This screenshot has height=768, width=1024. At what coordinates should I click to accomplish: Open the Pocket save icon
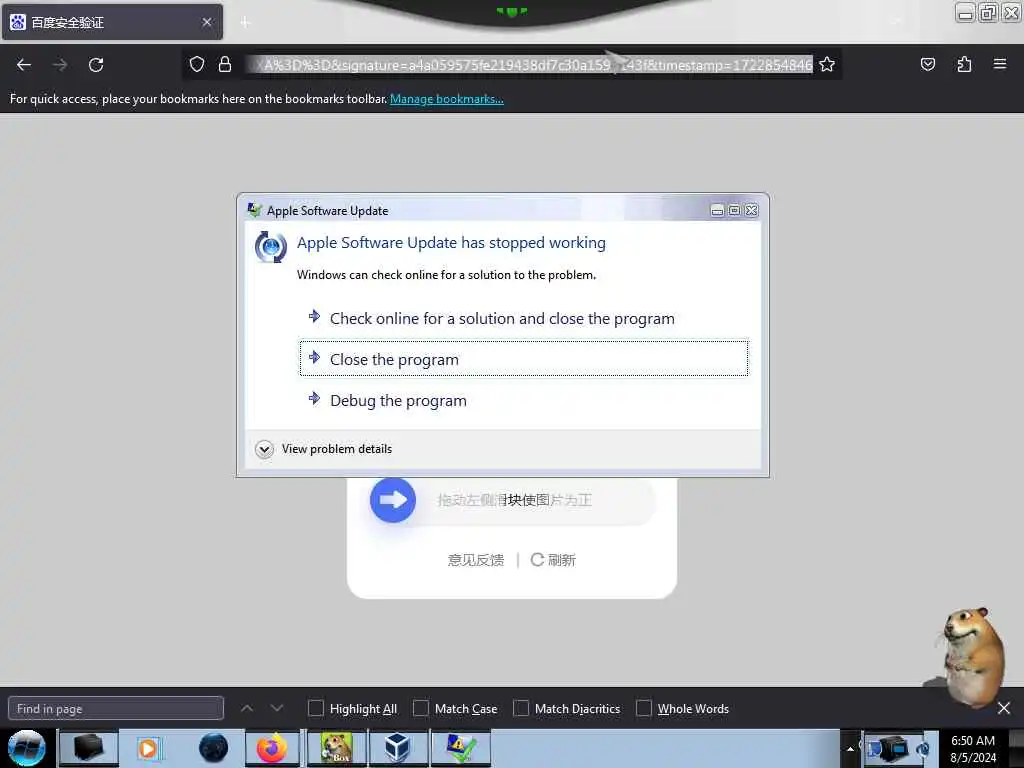coord(927,64)
